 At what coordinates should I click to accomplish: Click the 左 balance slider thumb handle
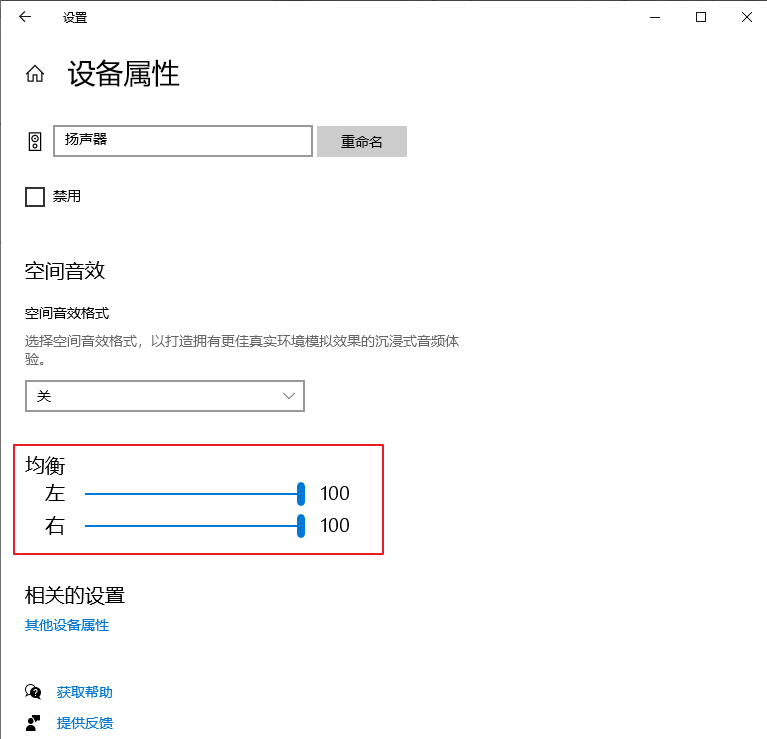[301, 494]
